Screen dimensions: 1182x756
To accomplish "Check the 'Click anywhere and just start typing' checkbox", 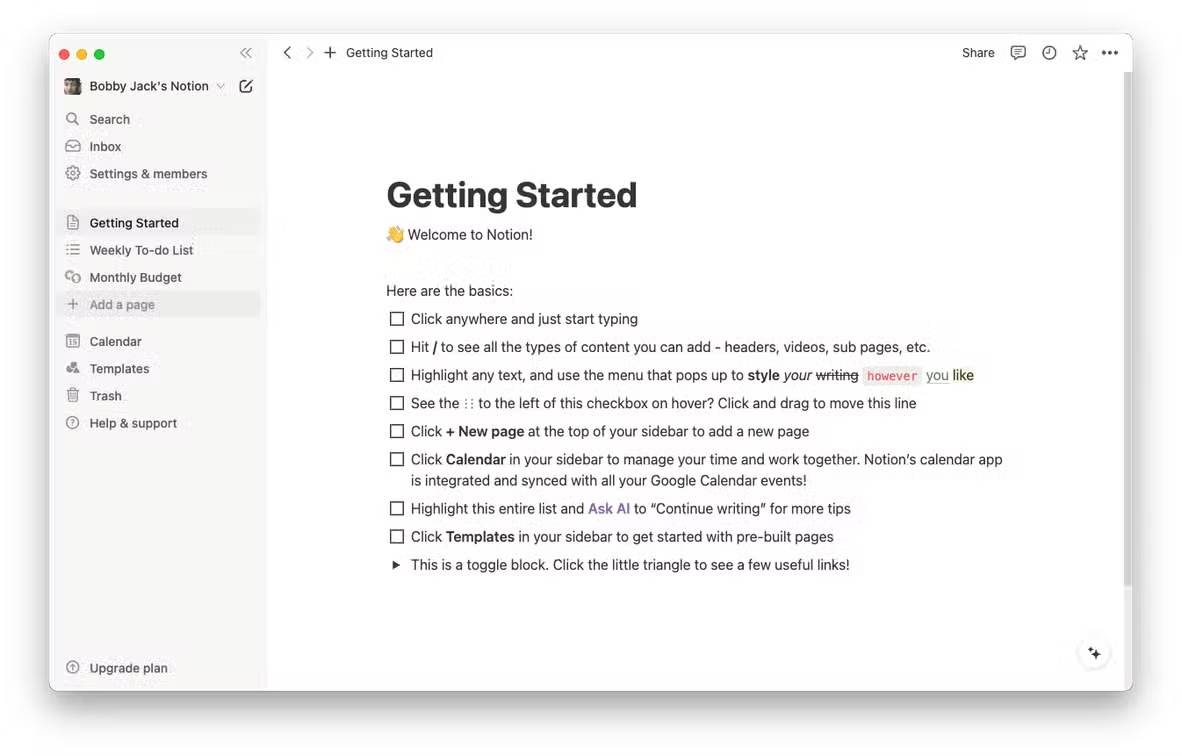I will click(397, 319).
